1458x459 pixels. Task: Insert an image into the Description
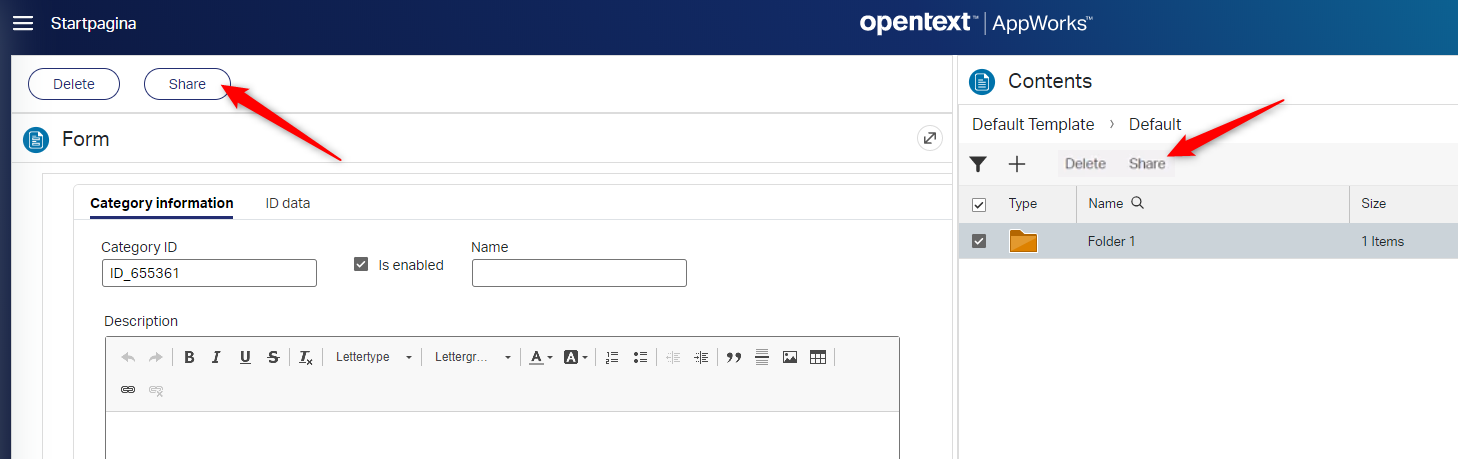(x=790, y=358)
